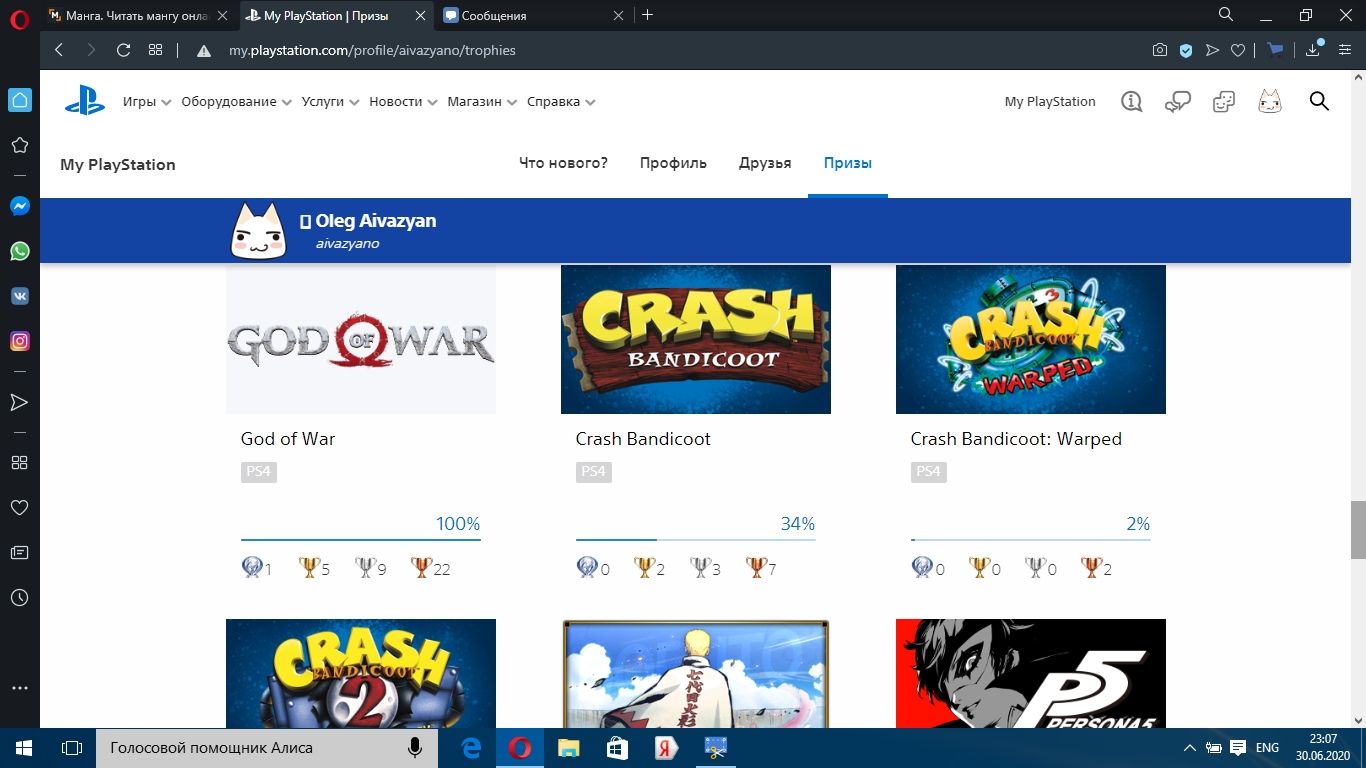The image size is (1366, 768).
Task: Click My PlayStation link in header
Action: [1050, 102]
